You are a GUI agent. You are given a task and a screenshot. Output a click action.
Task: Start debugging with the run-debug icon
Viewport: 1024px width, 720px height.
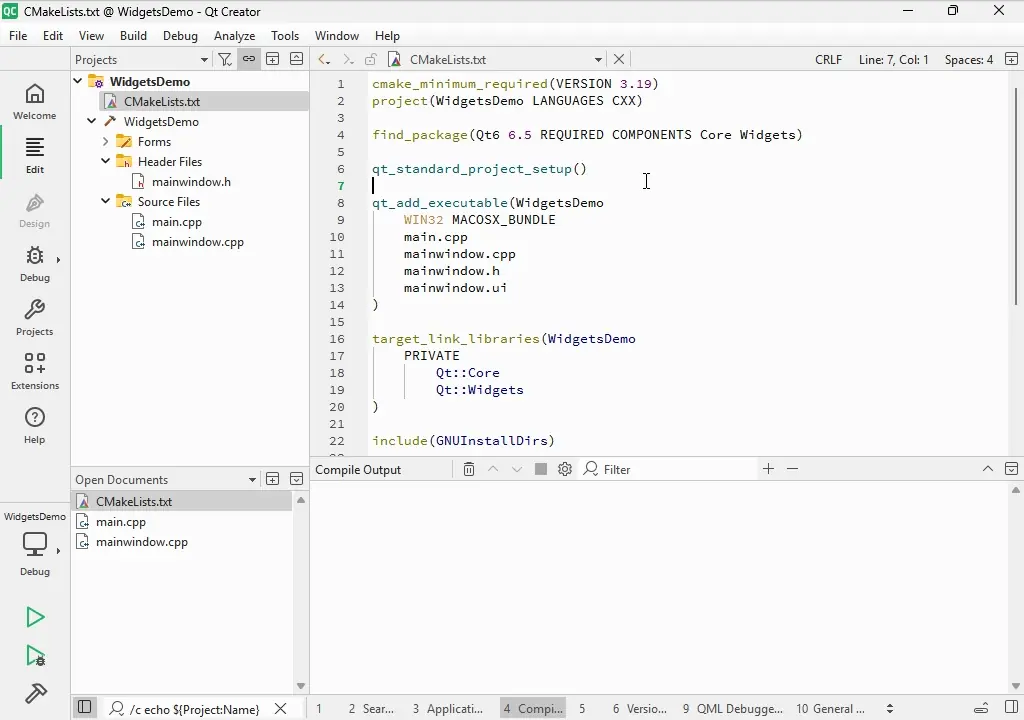coord(35,656)
